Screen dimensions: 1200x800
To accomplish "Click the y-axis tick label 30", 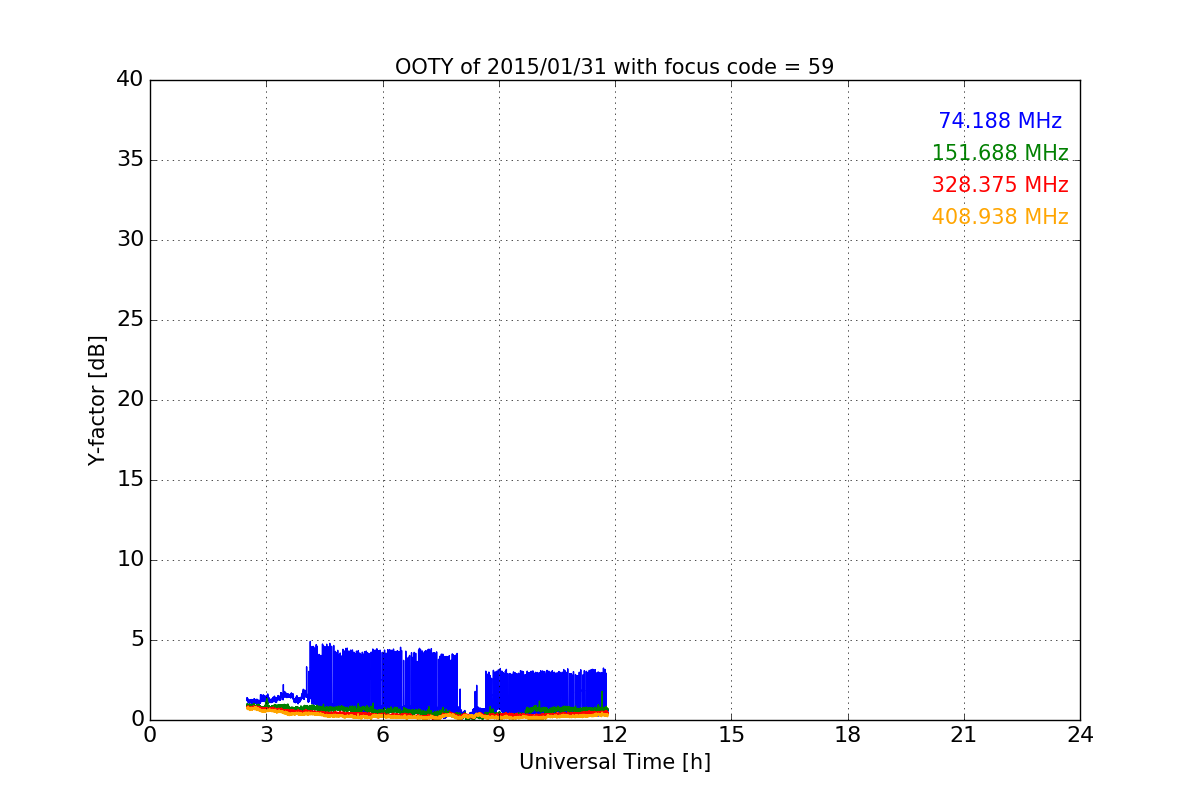I will click(130, 240).
